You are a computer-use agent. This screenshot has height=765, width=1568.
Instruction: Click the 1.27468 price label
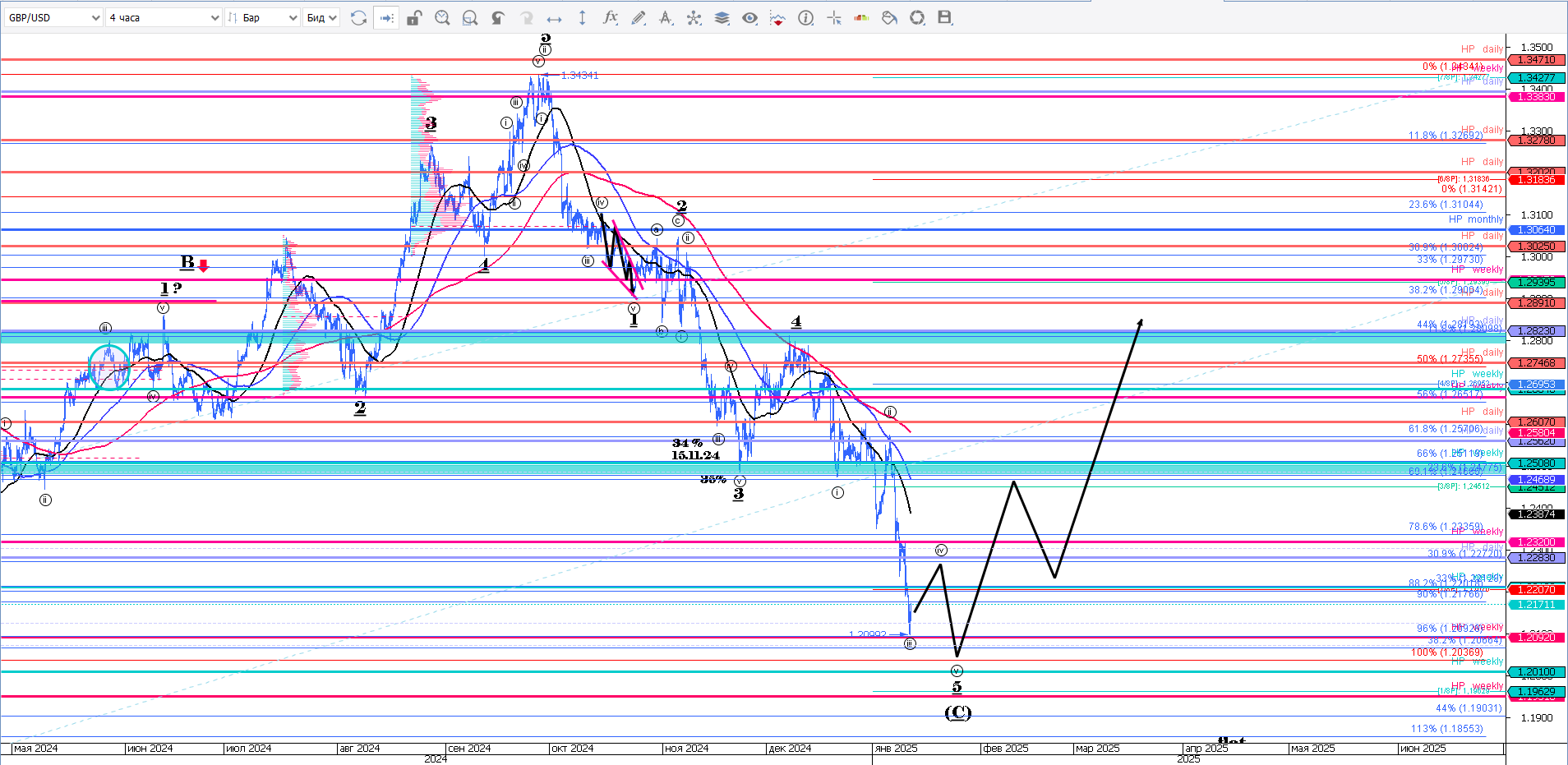[x=1536, y=363]
